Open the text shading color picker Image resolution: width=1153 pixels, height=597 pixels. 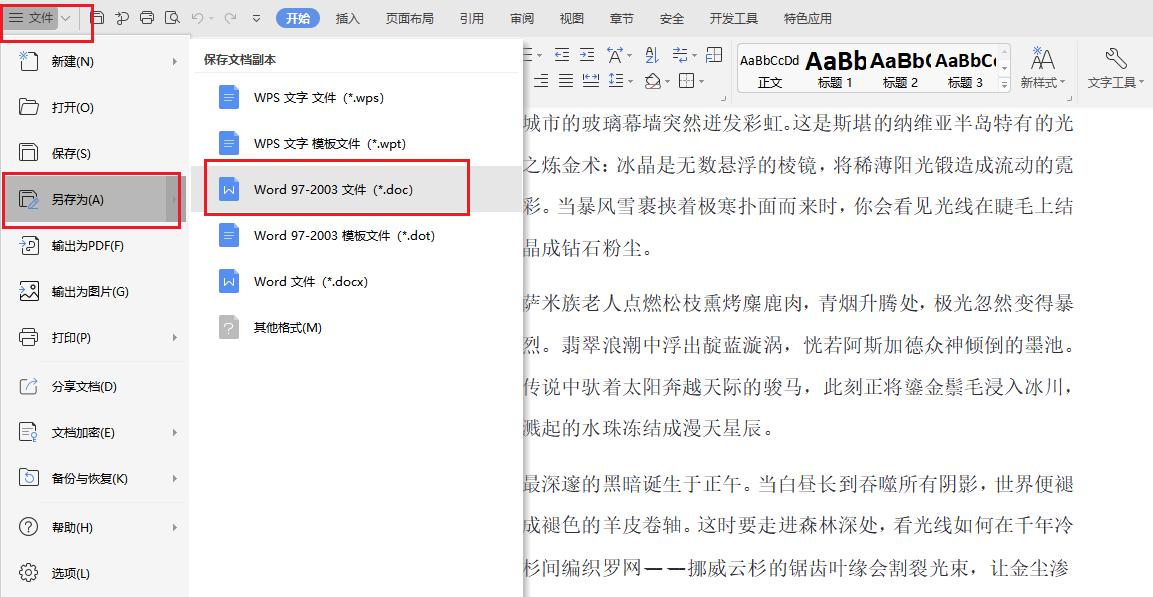(x=667, y=80)
